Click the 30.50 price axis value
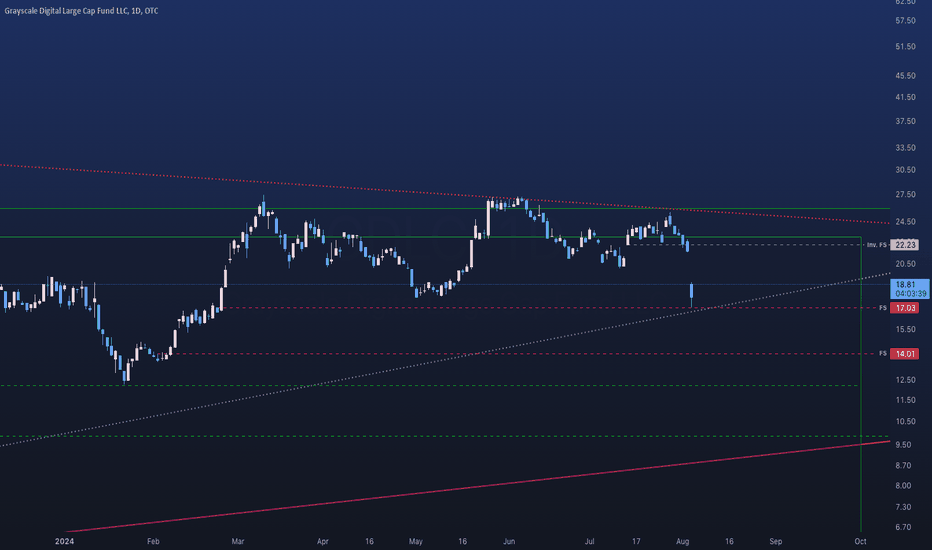This screenshot has height=550, width=932. pyautogui.click(x=905, y=169)
